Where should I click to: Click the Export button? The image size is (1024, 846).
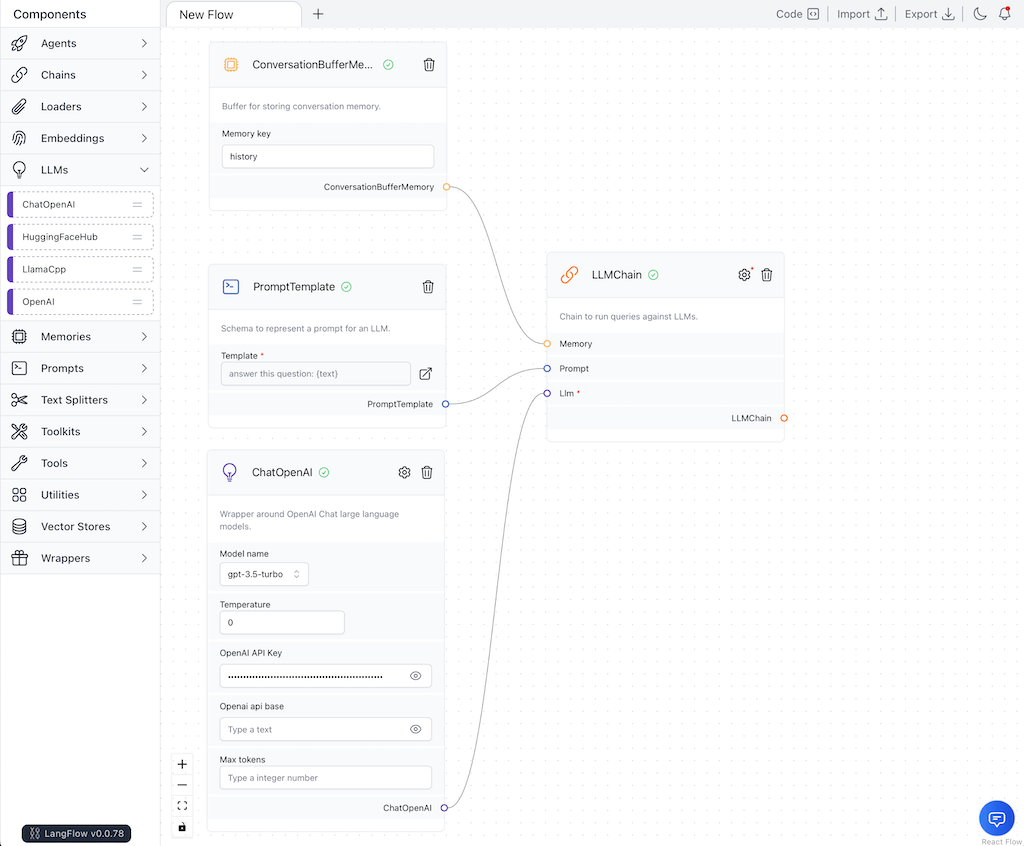[929, 14]
